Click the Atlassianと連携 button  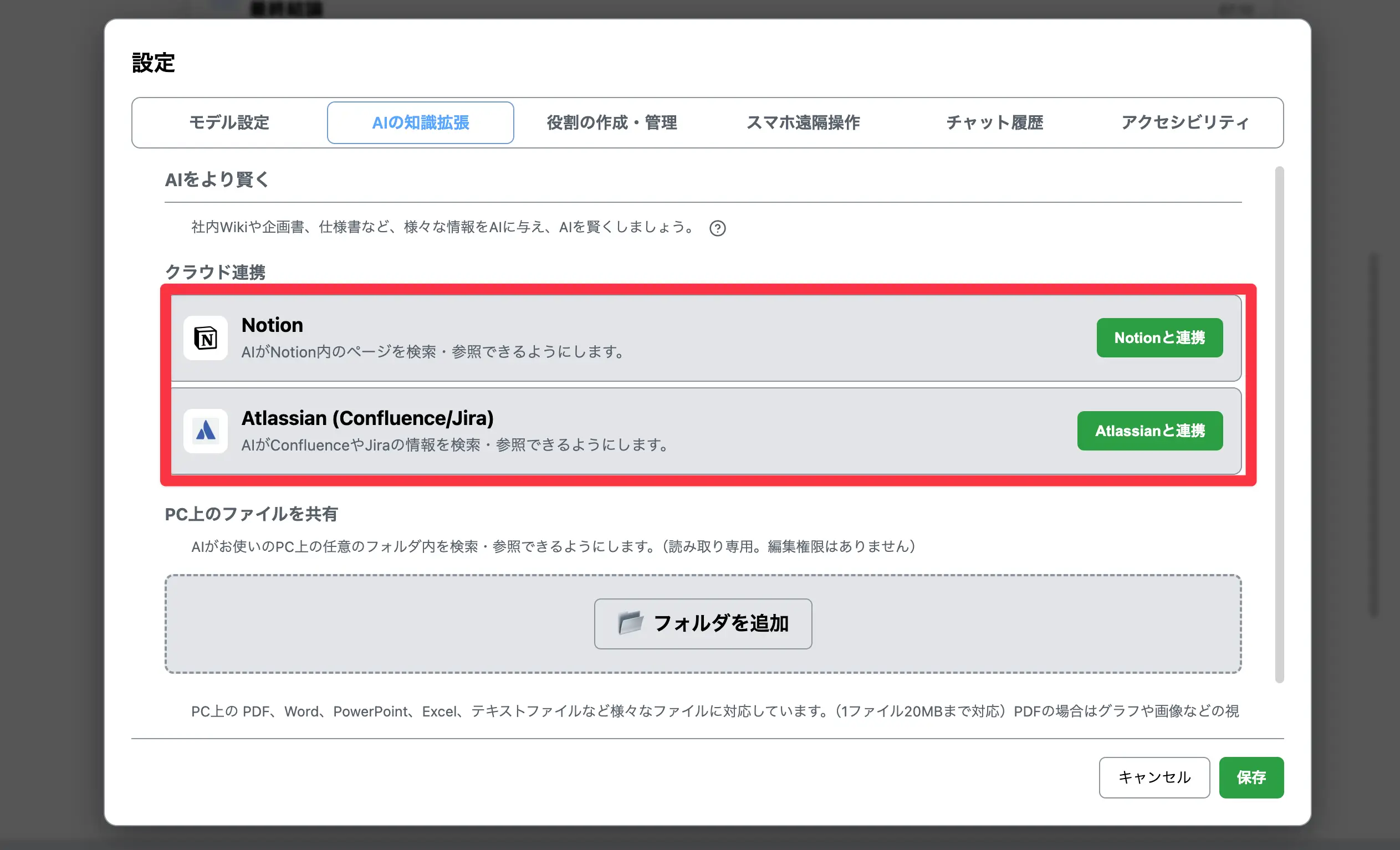(x=1149, y=431)
